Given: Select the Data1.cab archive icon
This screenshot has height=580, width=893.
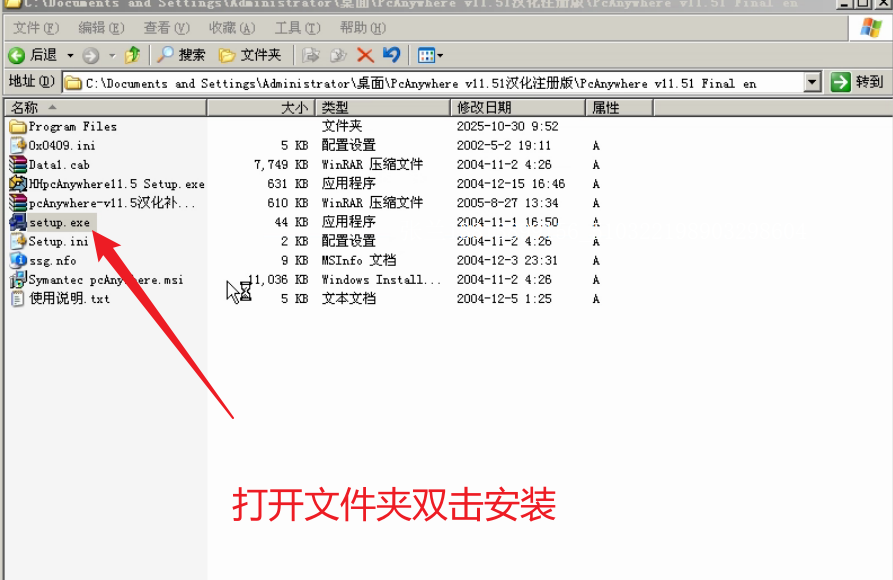Looking at the screenshot, I should (18, 165).
